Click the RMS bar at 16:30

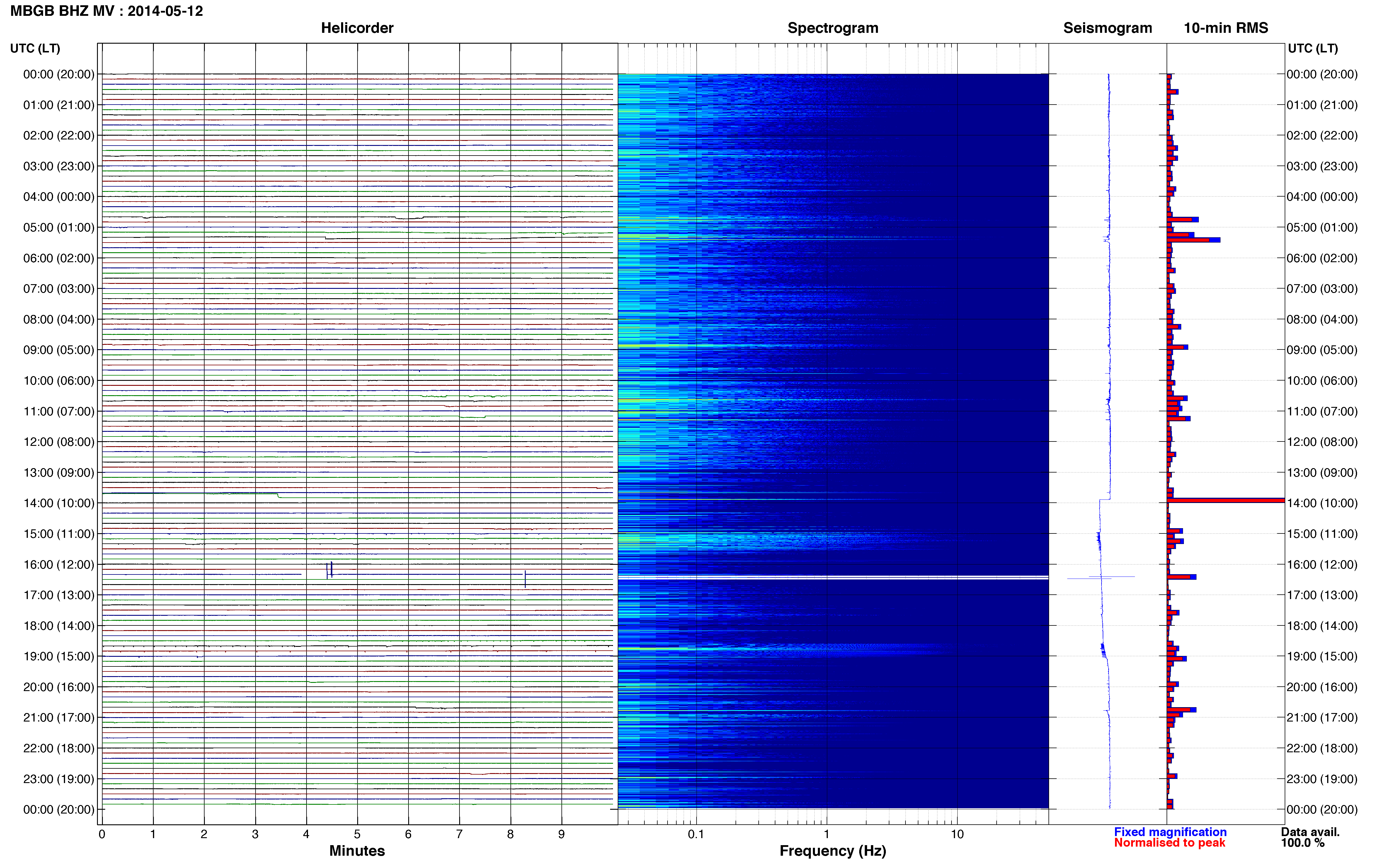click(x=1181, y=577)
